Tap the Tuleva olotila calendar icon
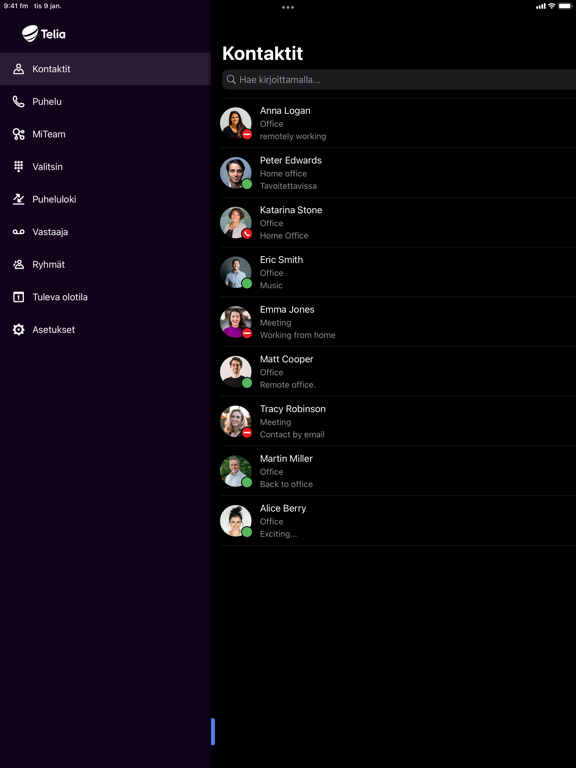Viewport: 576px width, 768px height. click(18, 297)
